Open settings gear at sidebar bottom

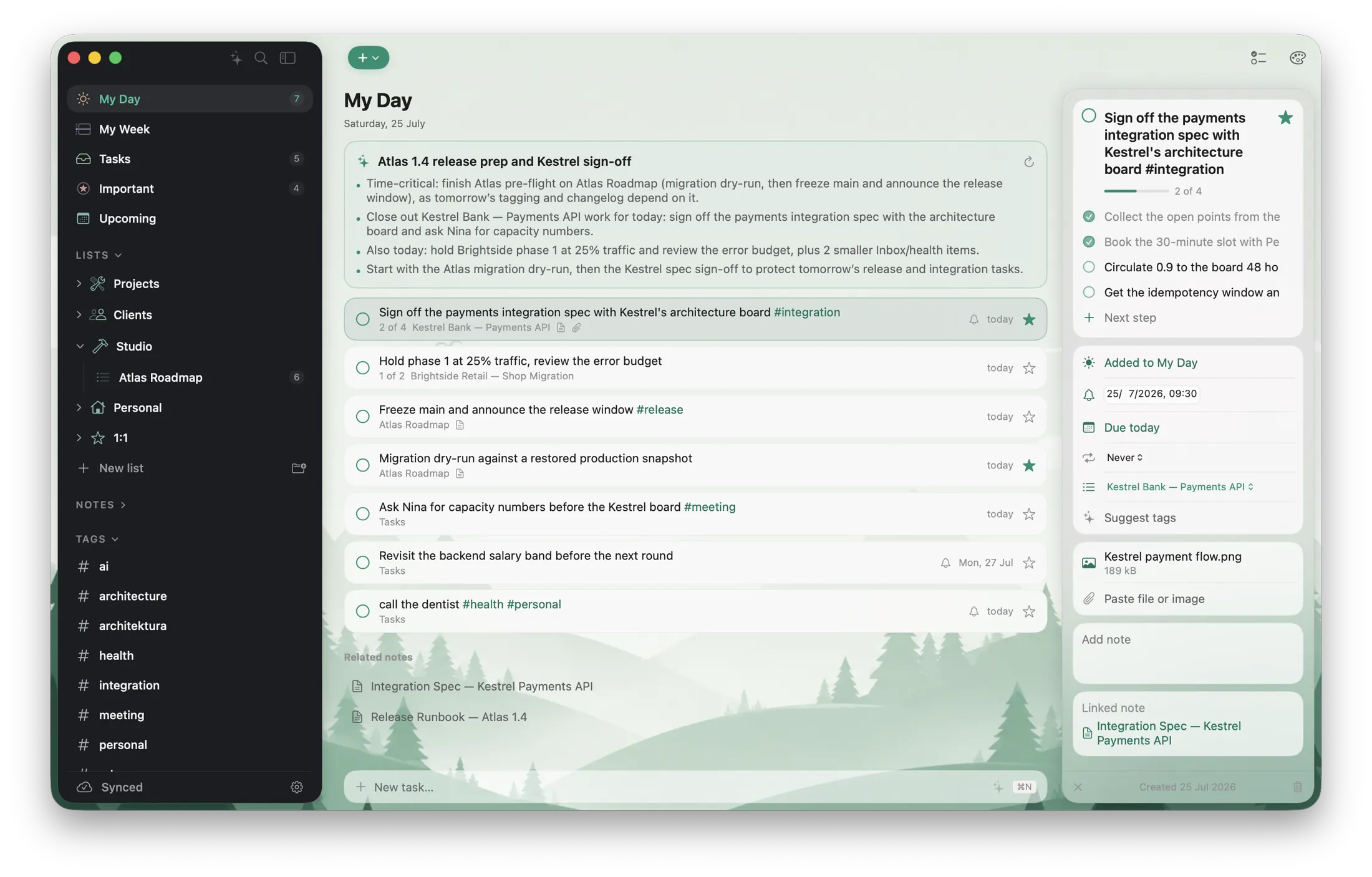[297, 787]
